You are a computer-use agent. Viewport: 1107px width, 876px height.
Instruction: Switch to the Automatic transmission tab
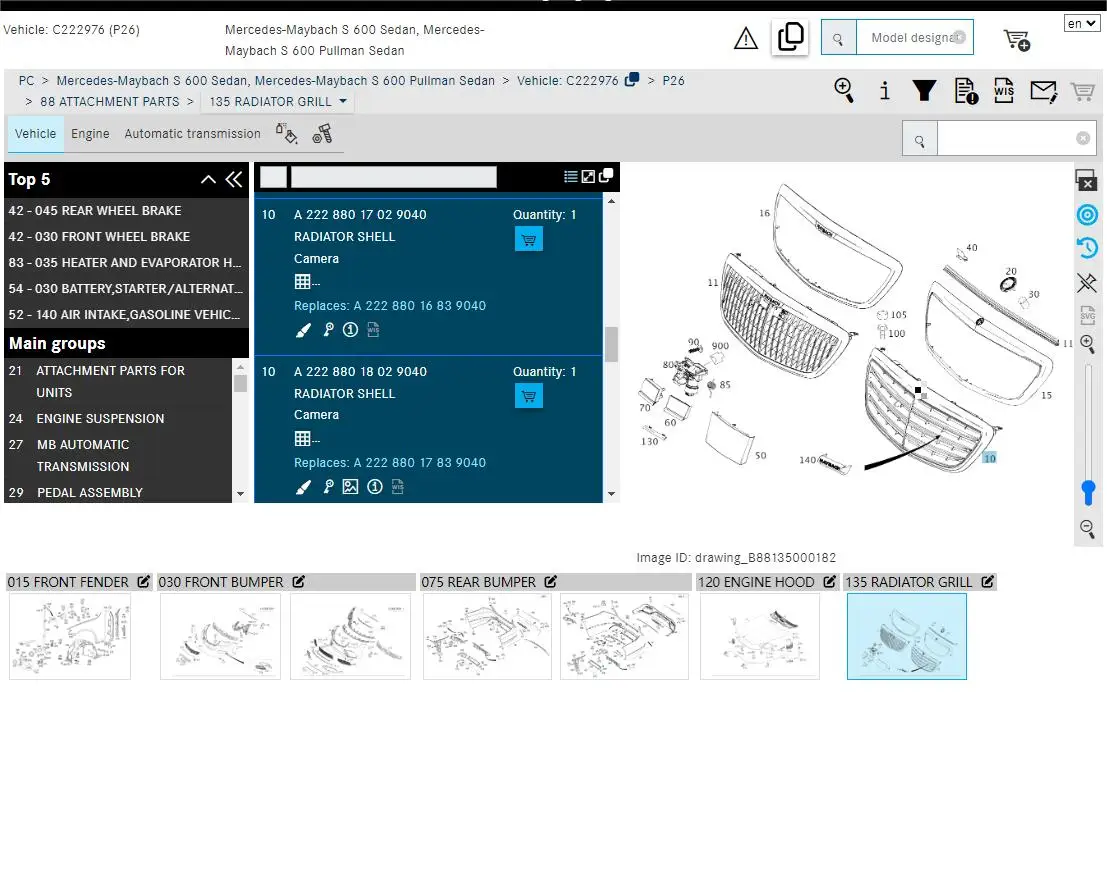pos(192,133)
